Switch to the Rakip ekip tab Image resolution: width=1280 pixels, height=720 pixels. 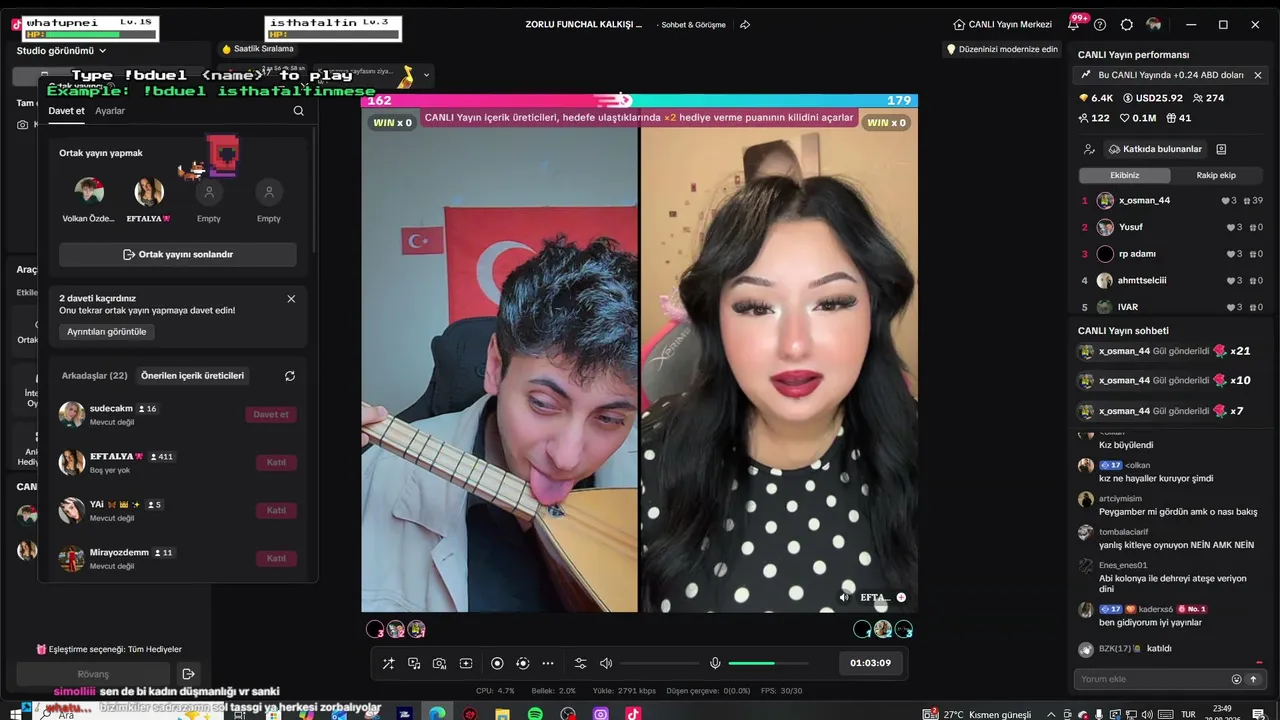[x=1217, y=175]
